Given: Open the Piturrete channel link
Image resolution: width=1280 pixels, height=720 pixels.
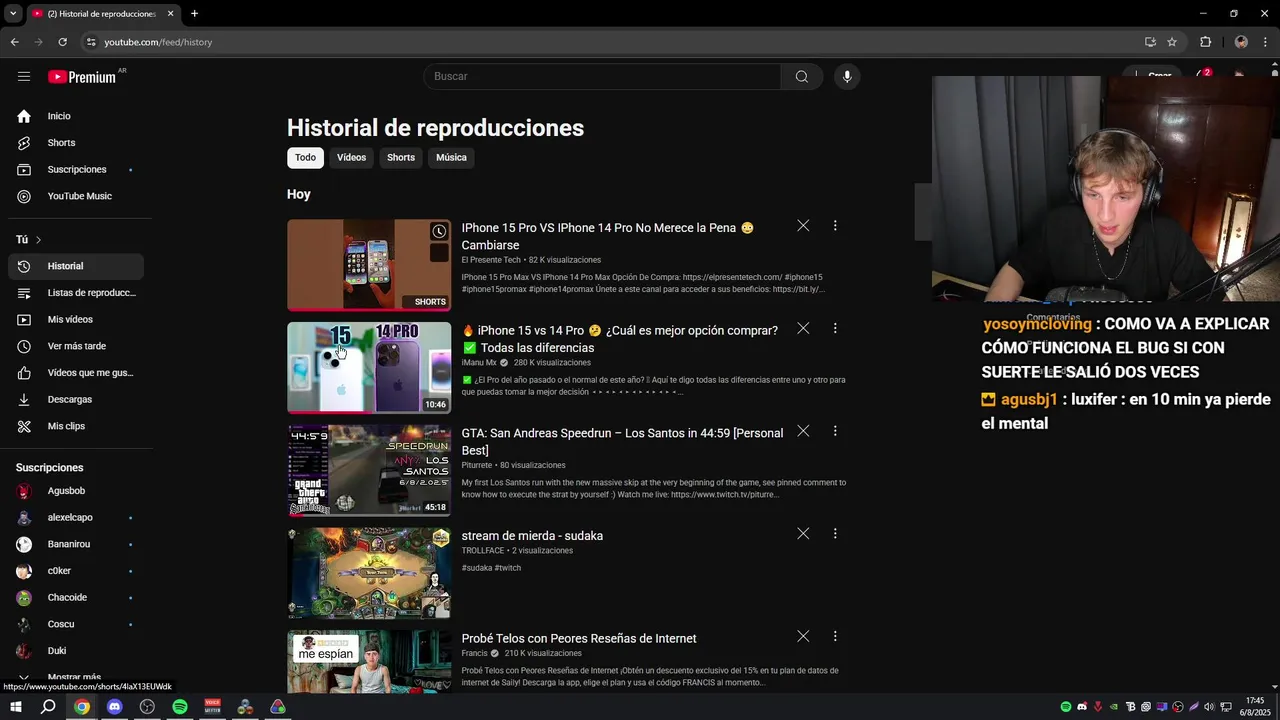Looking at the screenshot, I should [477, 465].
